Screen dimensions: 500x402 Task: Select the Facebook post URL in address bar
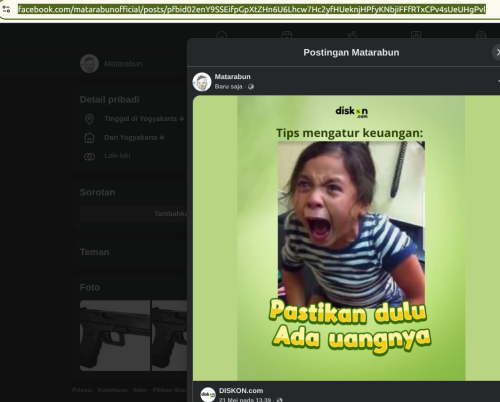252,9
